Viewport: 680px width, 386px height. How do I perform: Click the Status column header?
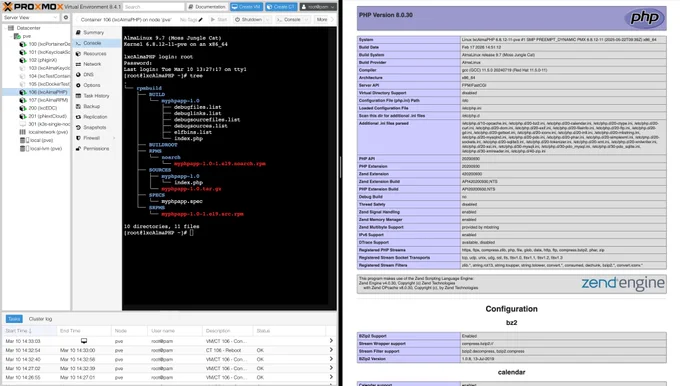point(289,331)
